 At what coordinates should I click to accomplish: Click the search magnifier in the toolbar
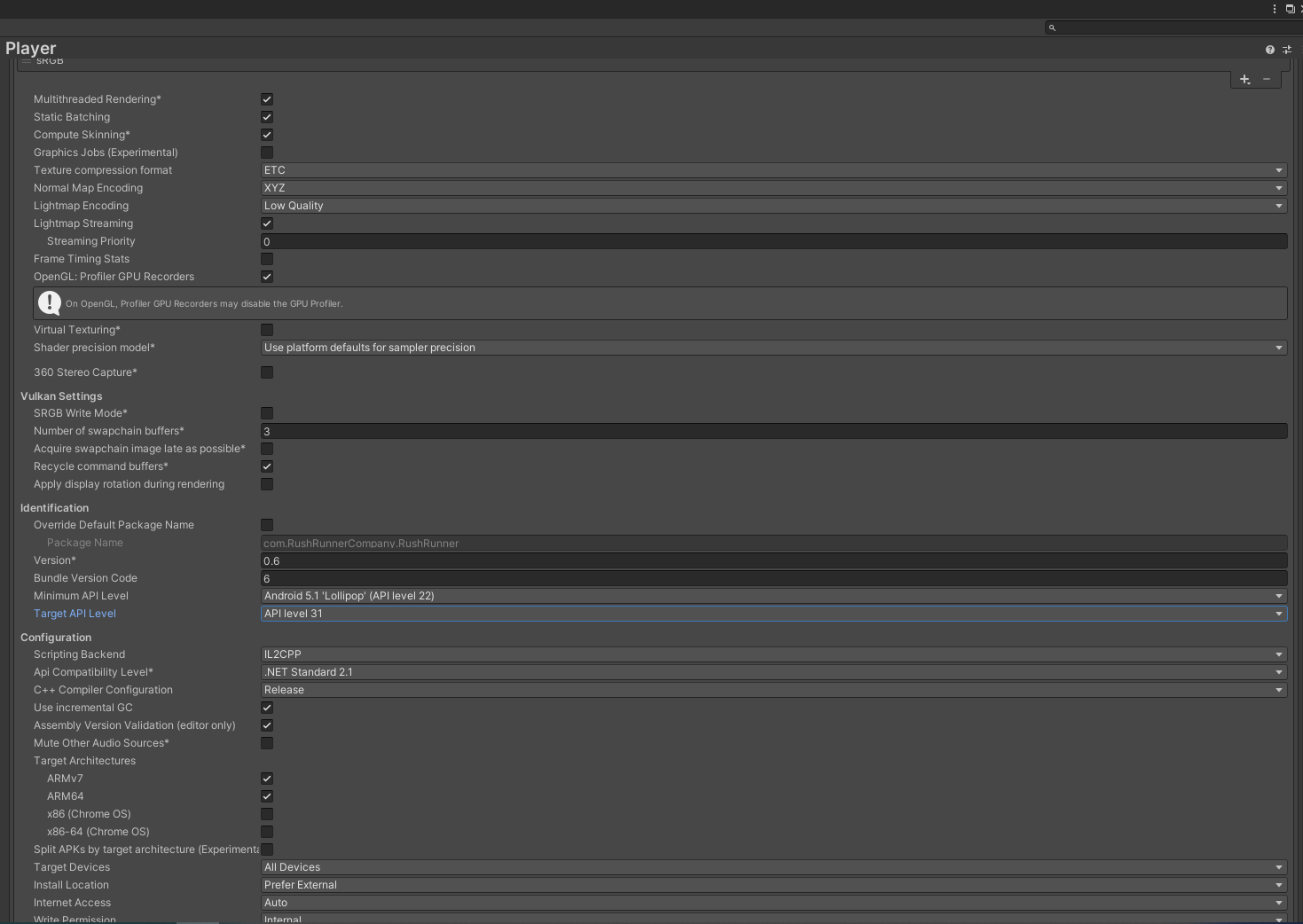click(x=1051, y=27)
